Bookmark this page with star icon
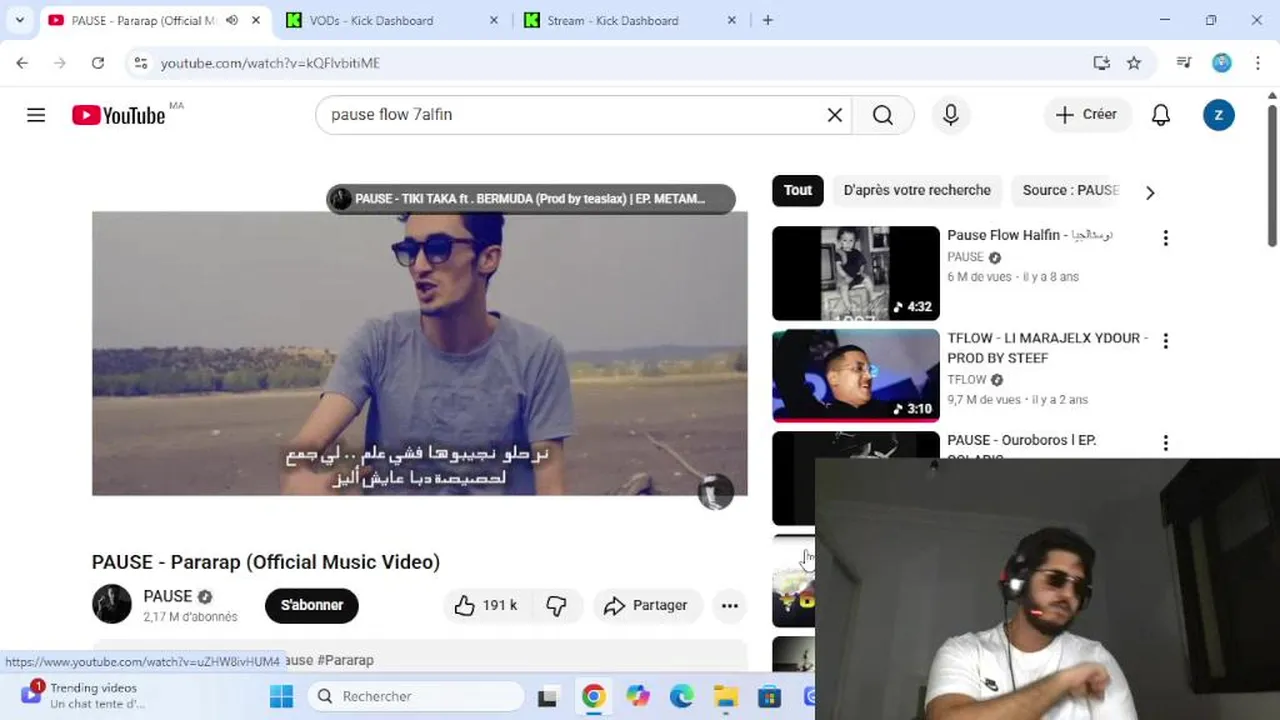The width and height of the screenshot is (1280, 720). coord(1134,63)
